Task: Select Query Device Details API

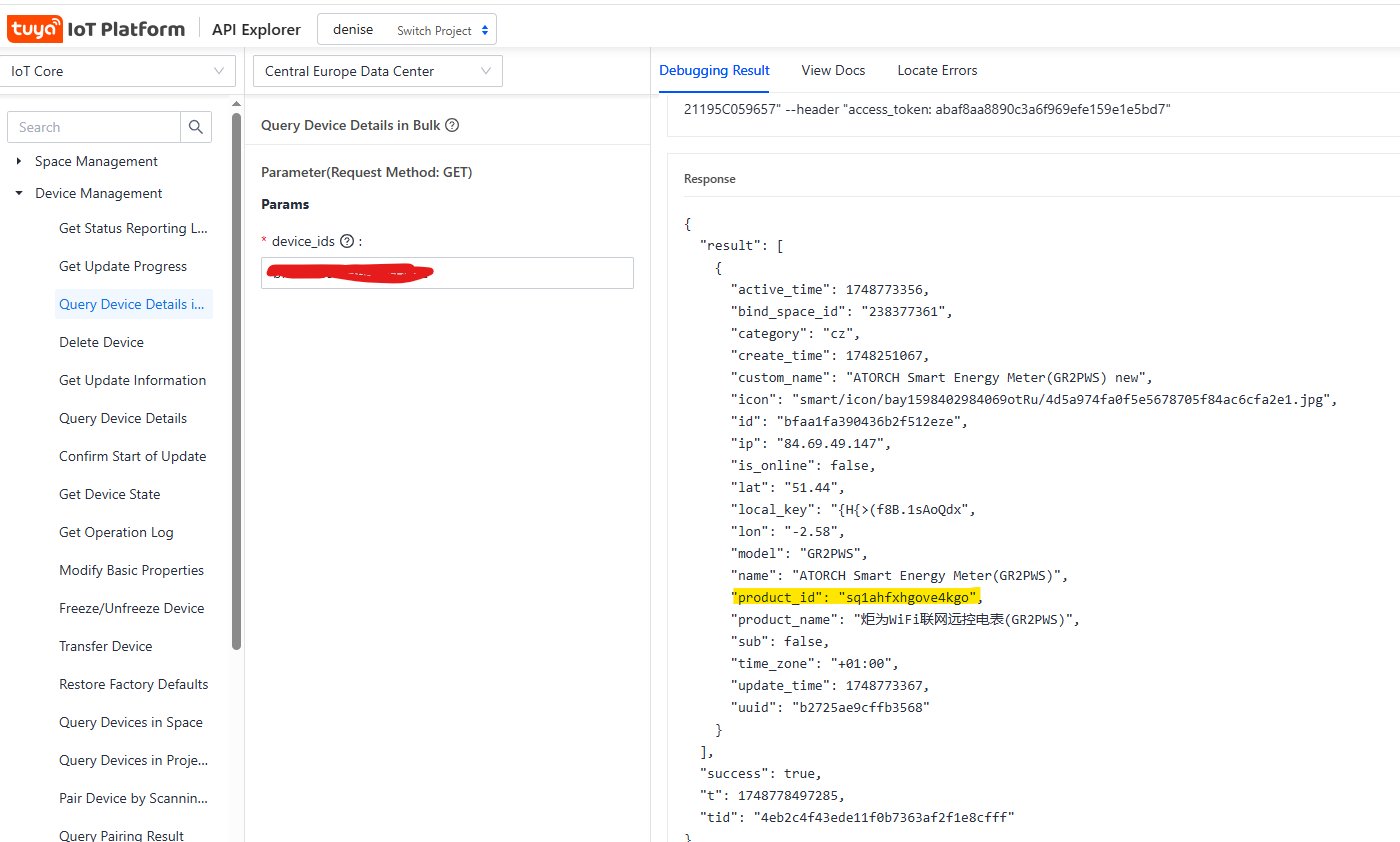Action: tap(123, 418)
